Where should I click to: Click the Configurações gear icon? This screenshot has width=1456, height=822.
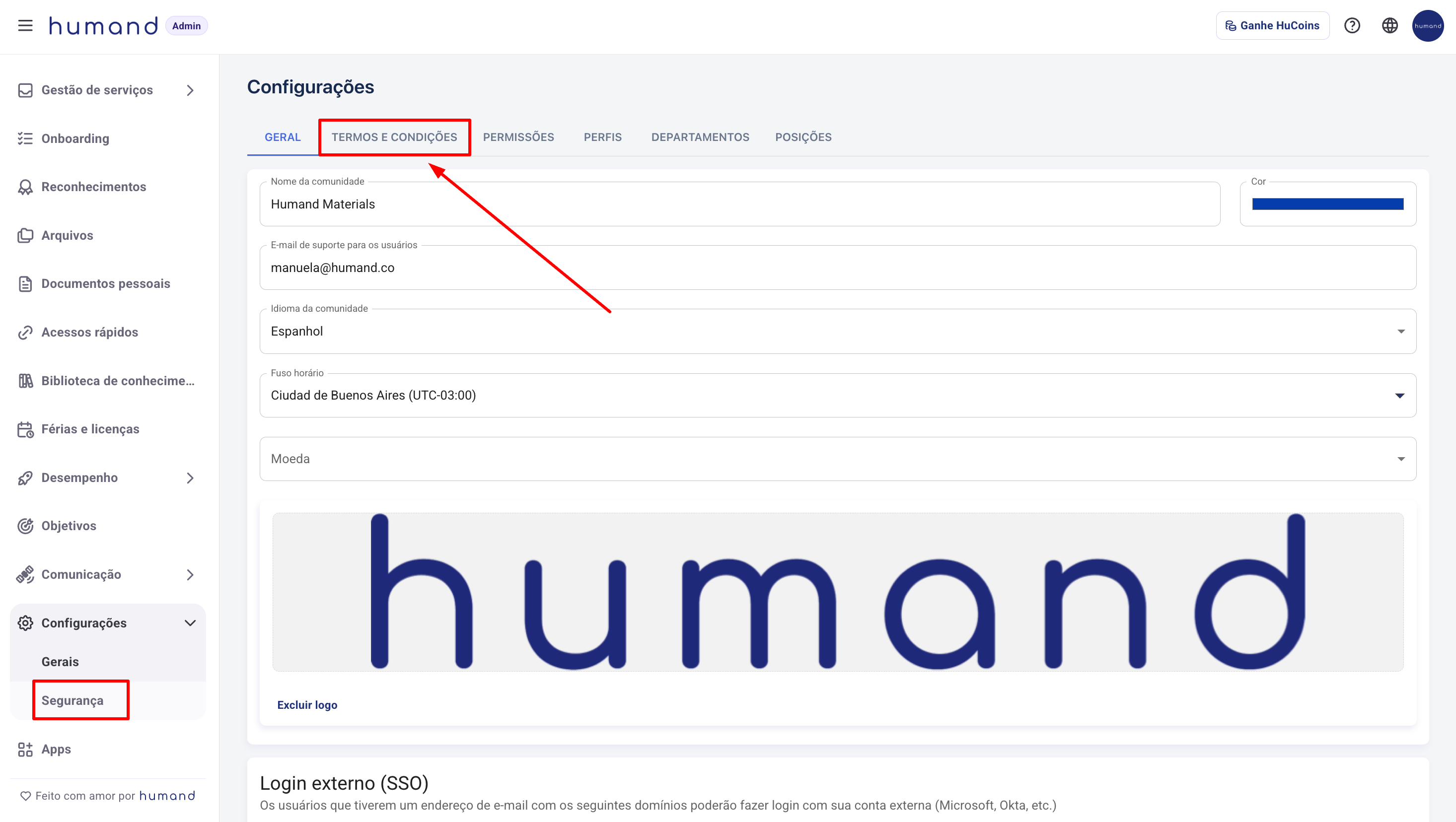[x=25, y=623]
